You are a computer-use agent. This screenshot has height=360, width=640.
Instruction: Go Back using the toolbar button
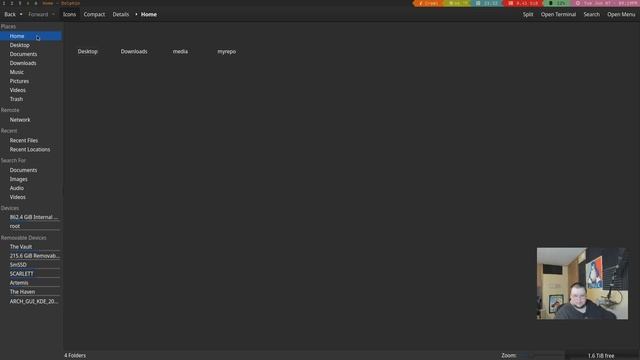click(10, 14)
